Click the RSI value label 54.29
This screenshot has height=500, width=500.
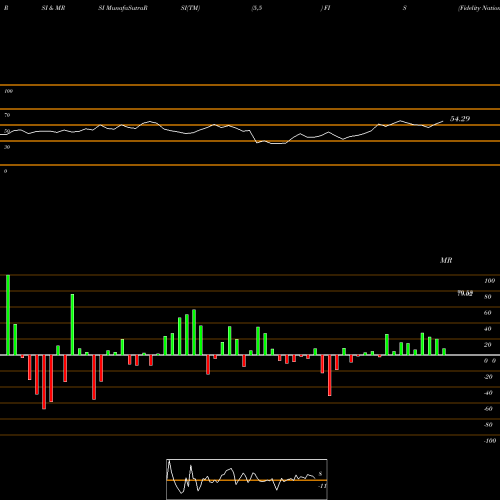click(x=460, y=119)
